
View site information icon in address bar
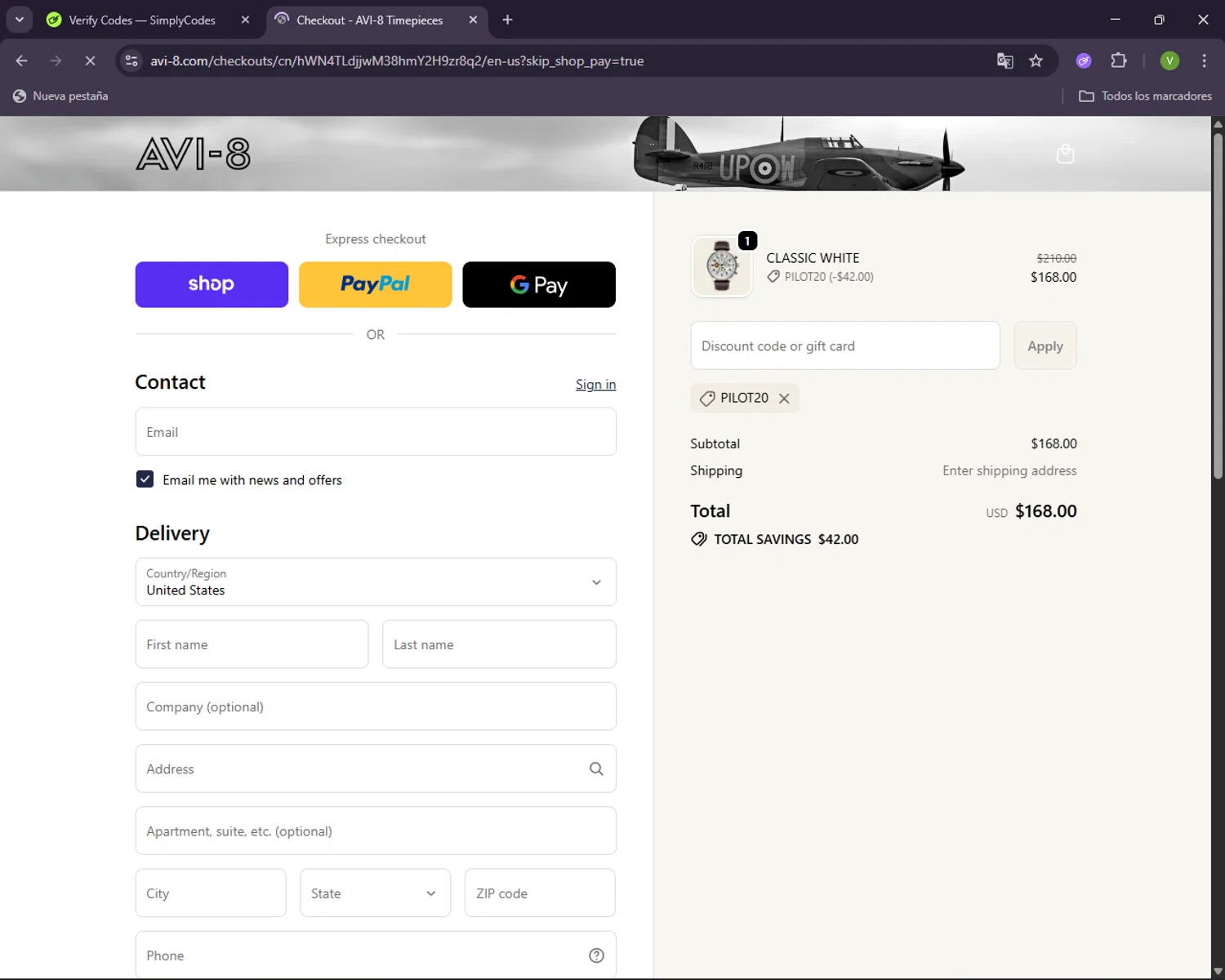point(131,60)
